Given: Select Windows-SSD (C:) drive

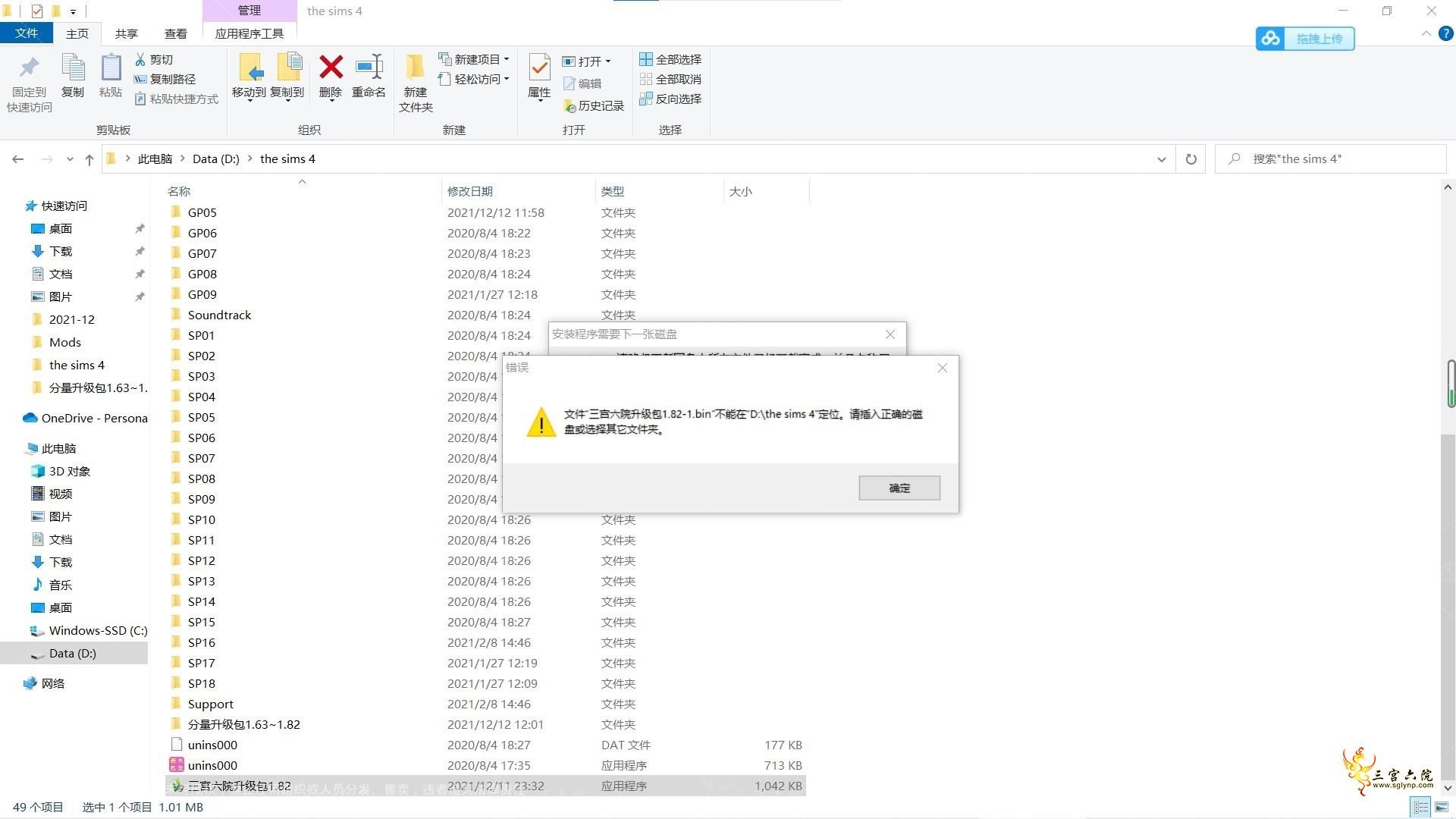Looking at the screenshot, I should point(88,630).
